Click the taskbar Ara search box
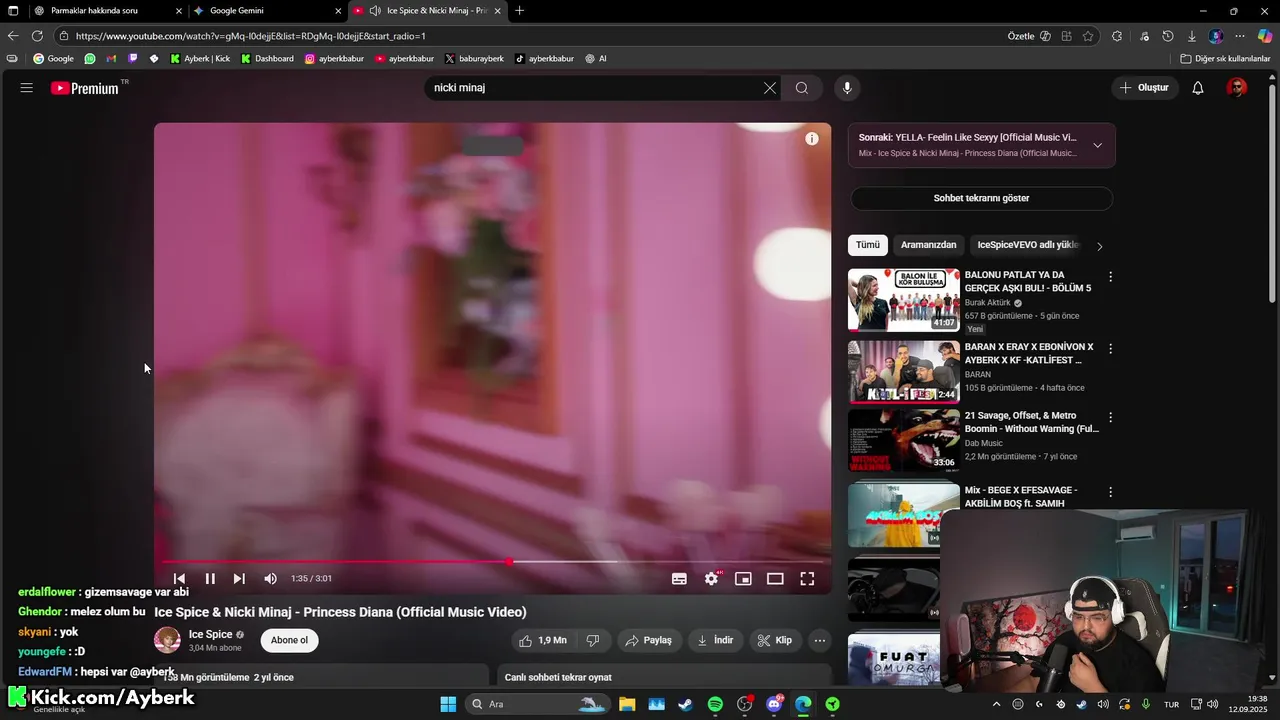The width and height of the screenshot is (1280, 720). pos(538,704)
